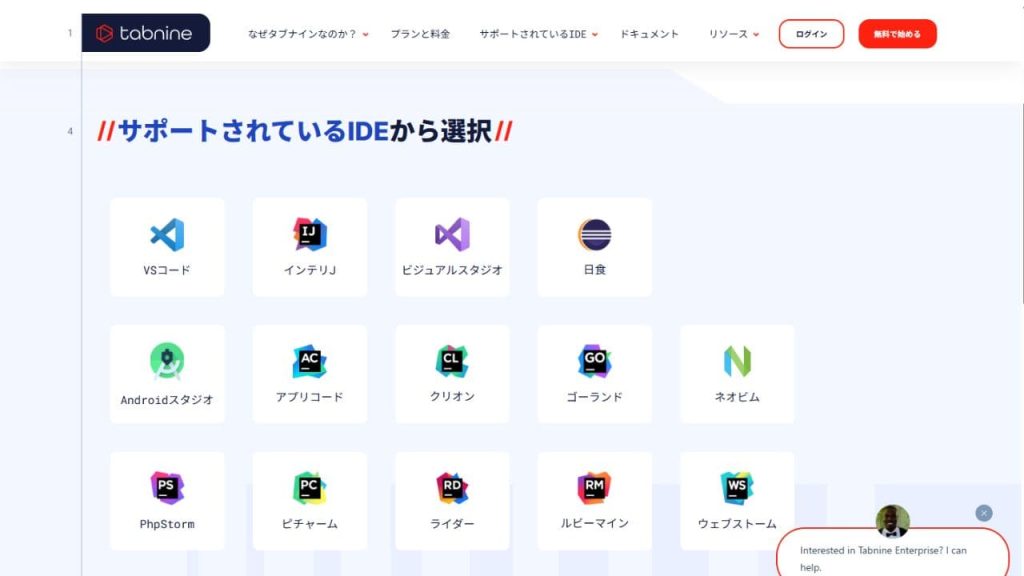The width and height of the screenshot is (1024, 576).
Task: Open the Rider RD icon
Action: pyautogui.click(x=452, y=488)
